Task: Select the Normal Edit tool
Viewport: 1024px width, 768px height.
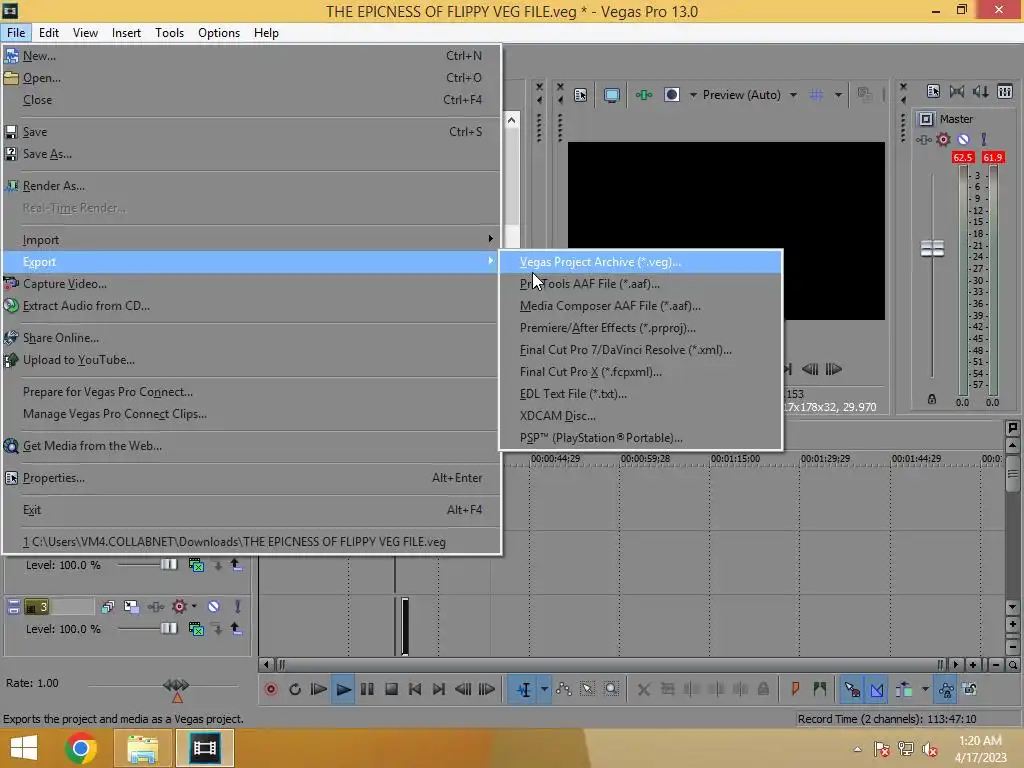Action: (524, 689)
